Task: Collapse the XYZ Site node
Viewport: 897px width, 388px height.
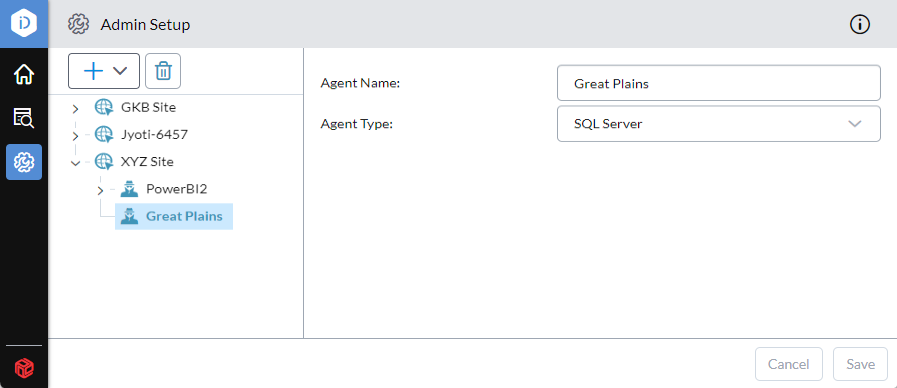Action: pos(76,163)
